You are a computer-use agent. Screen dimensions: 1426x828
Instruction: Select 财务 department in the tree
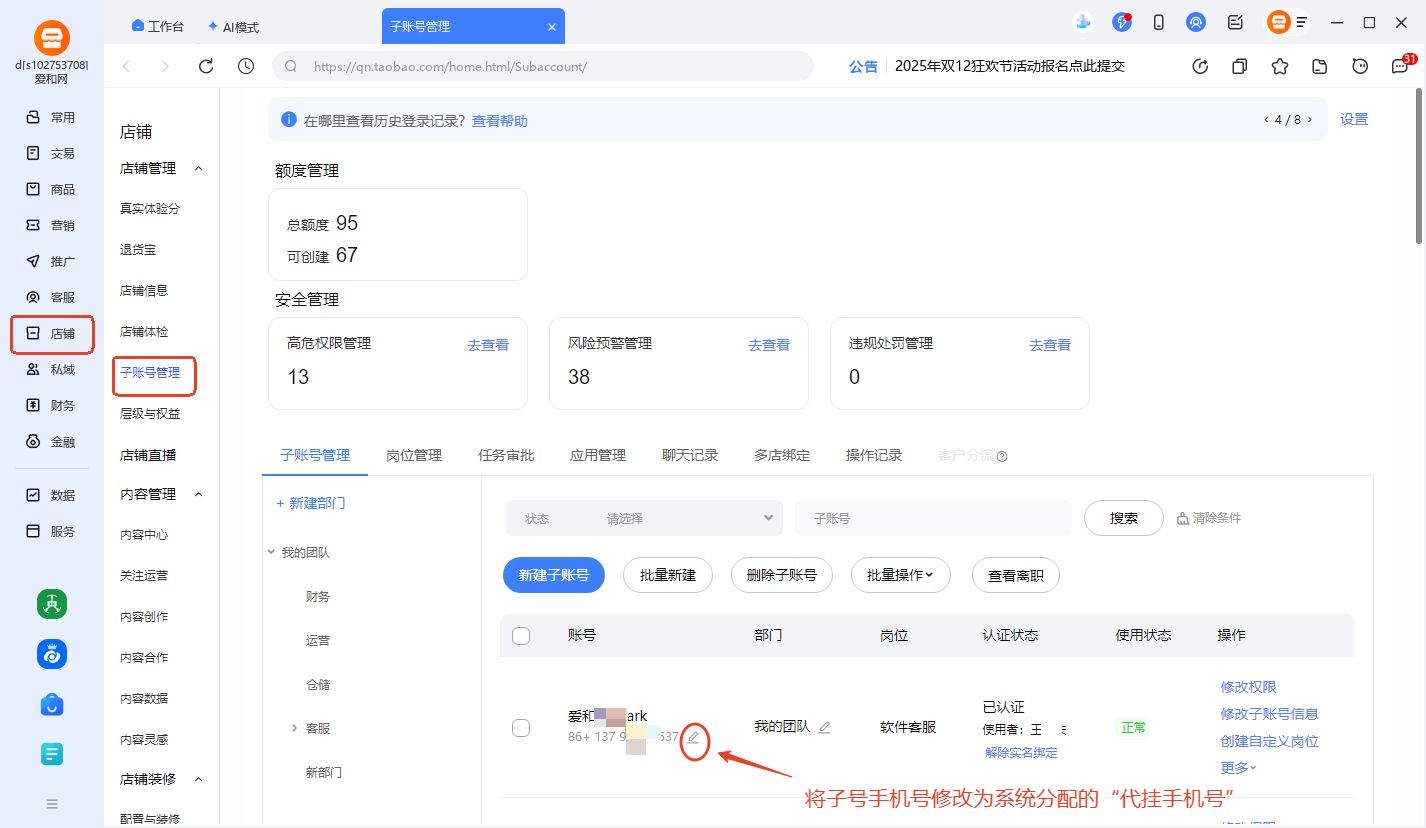point(318,596)
